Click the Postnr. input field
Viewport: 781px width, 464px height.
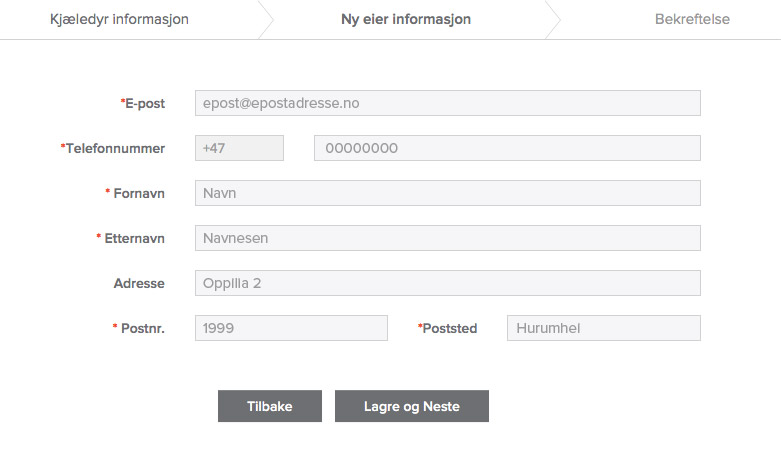(x=291, y=328)
